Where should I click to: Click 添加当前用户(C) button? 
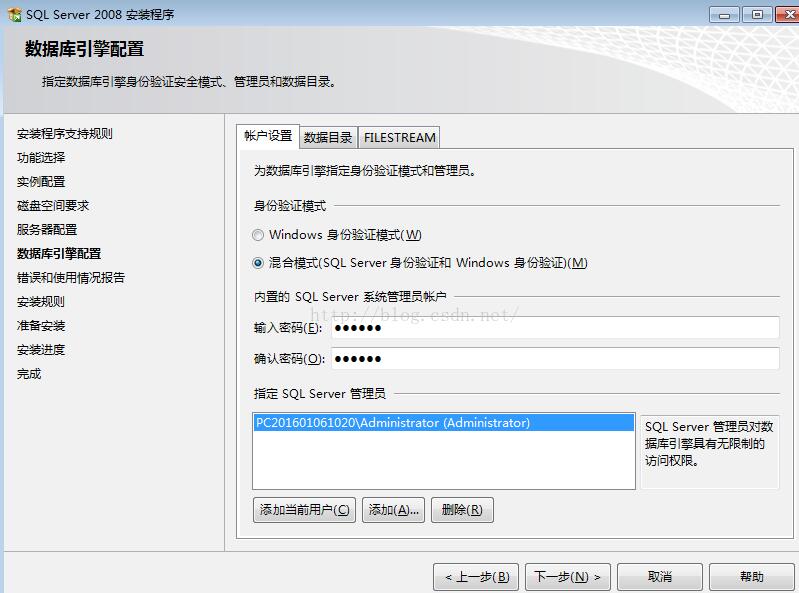304,510
